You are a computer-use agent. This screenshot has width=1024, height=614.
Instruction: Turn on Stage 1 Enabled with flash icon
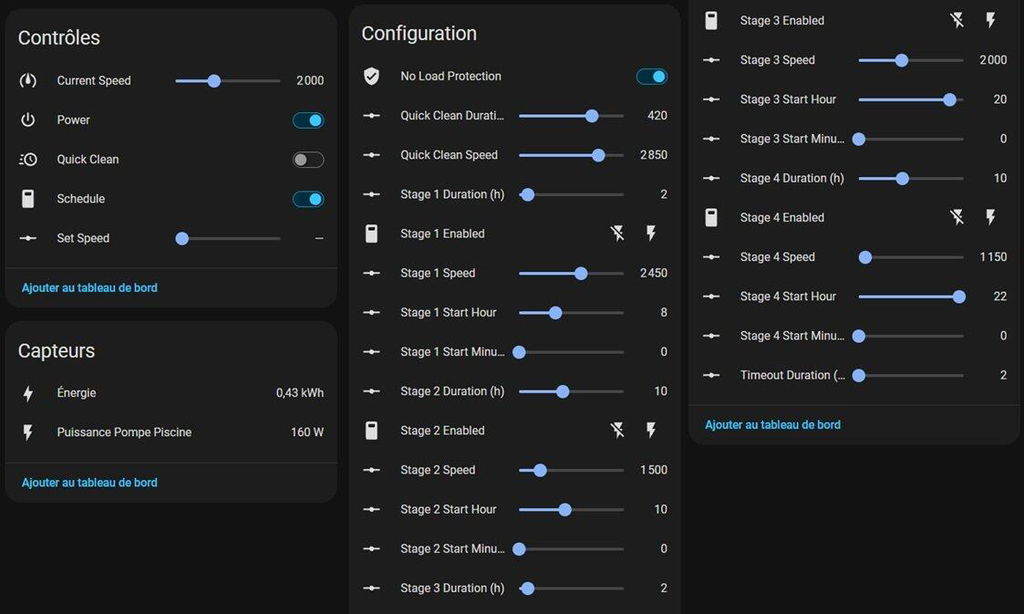point(651,233)
